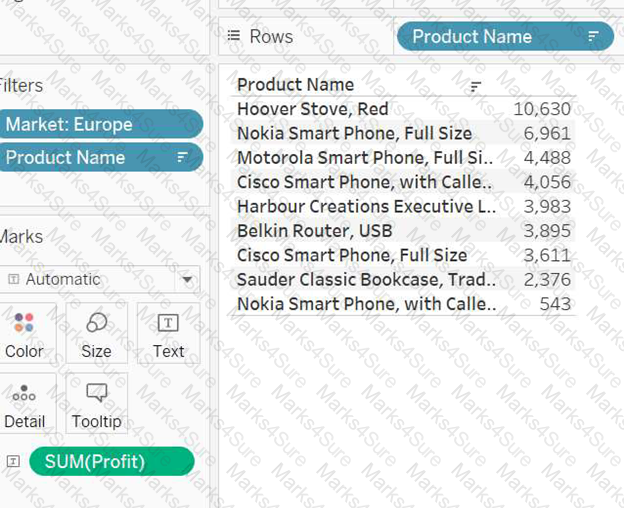Click the Marks card heading
The width and height of the screenshot is (624, 508).
click(21, 237)
